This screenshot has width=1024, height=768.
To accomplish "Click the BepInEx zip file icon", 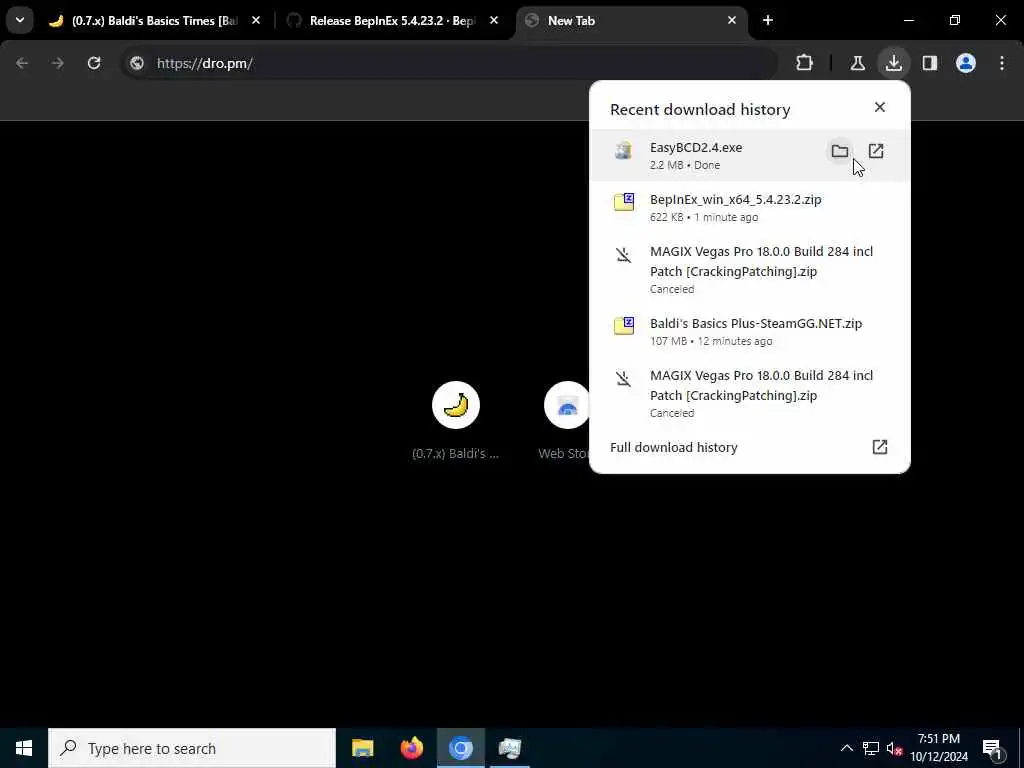I will pos(624,202).
